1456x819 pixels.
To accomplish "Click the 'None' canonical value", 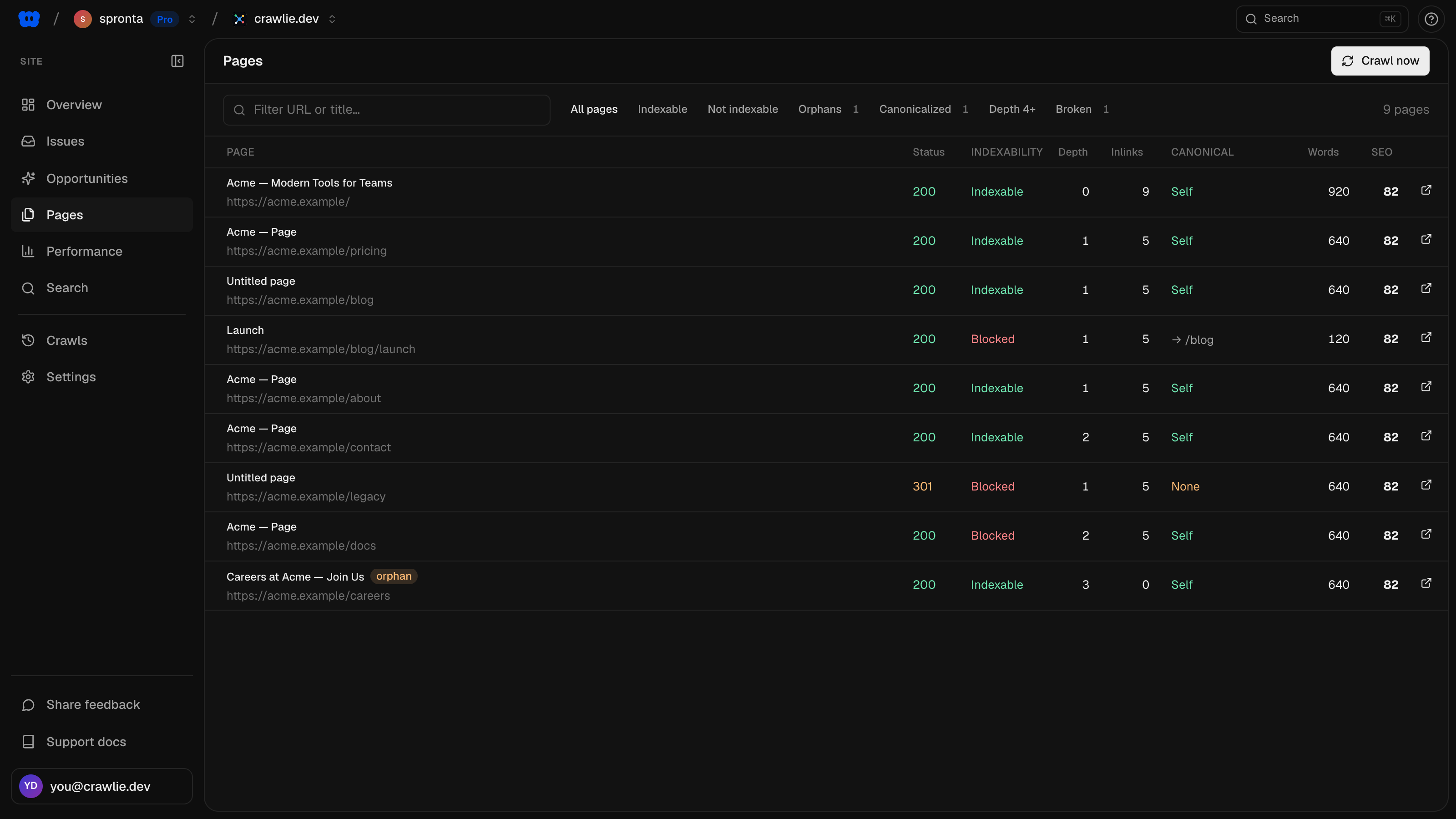I will tap(1185, 486).
